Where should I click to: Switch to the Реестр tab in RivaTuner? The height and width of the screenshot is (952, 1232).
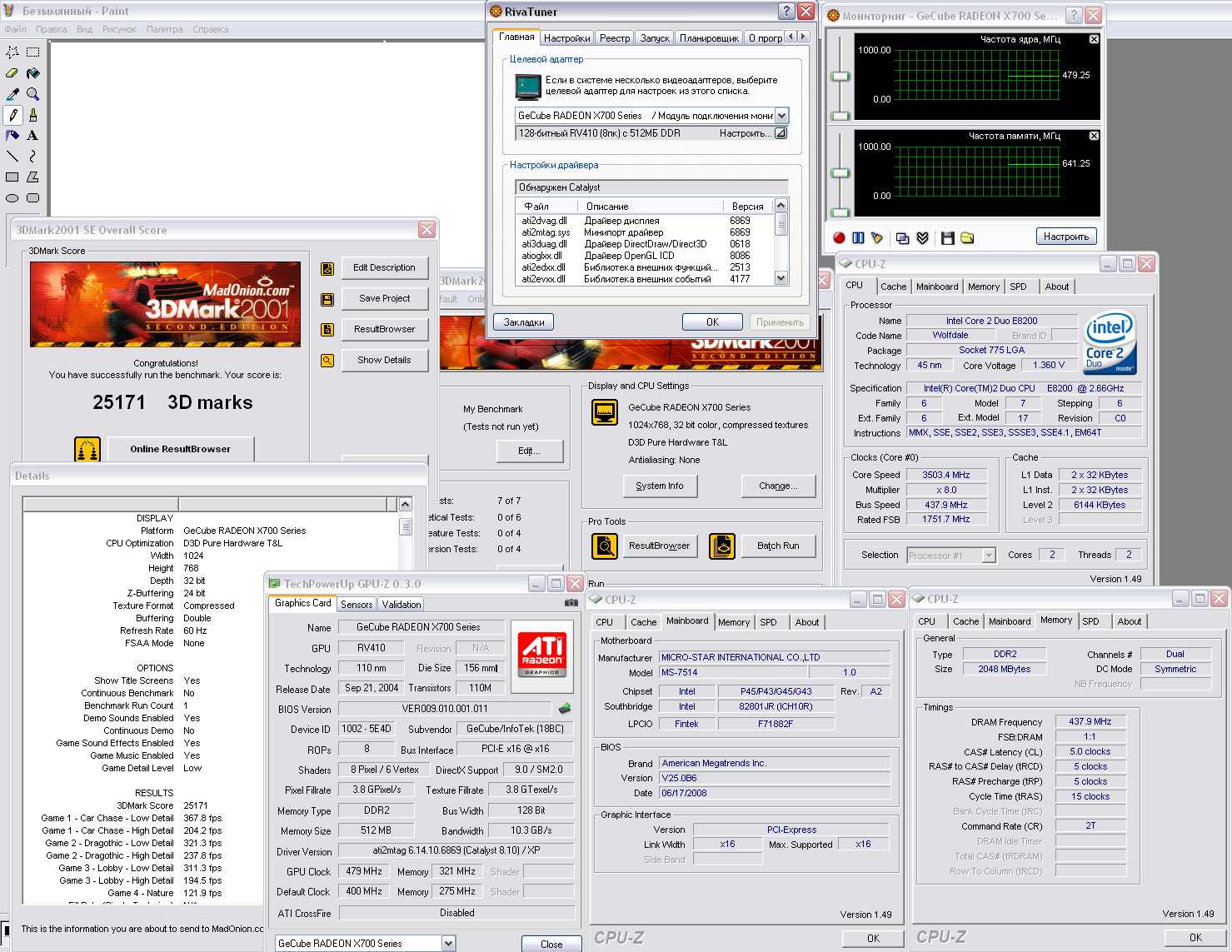pyautogui.click(x=615, y=38)
